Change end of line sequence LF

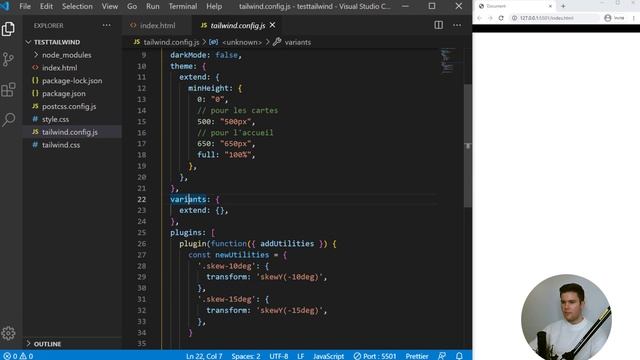click(300, 356)
